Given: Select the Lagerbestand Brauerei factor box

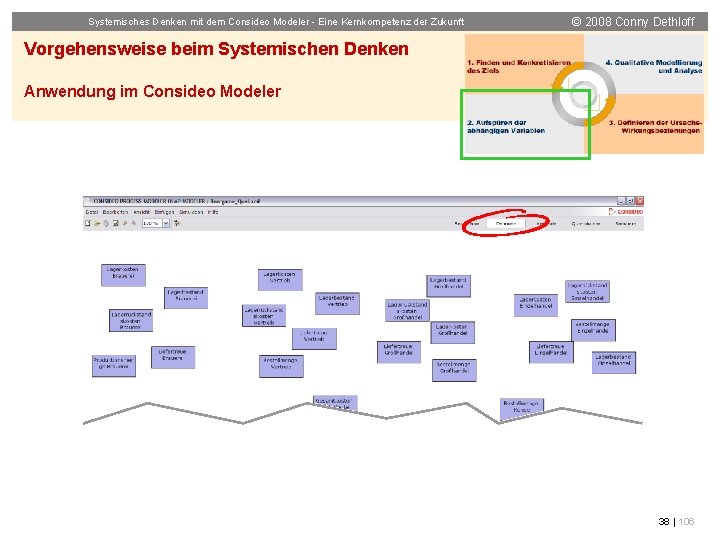Looking at the screenshot, I should tap(186, 298).
